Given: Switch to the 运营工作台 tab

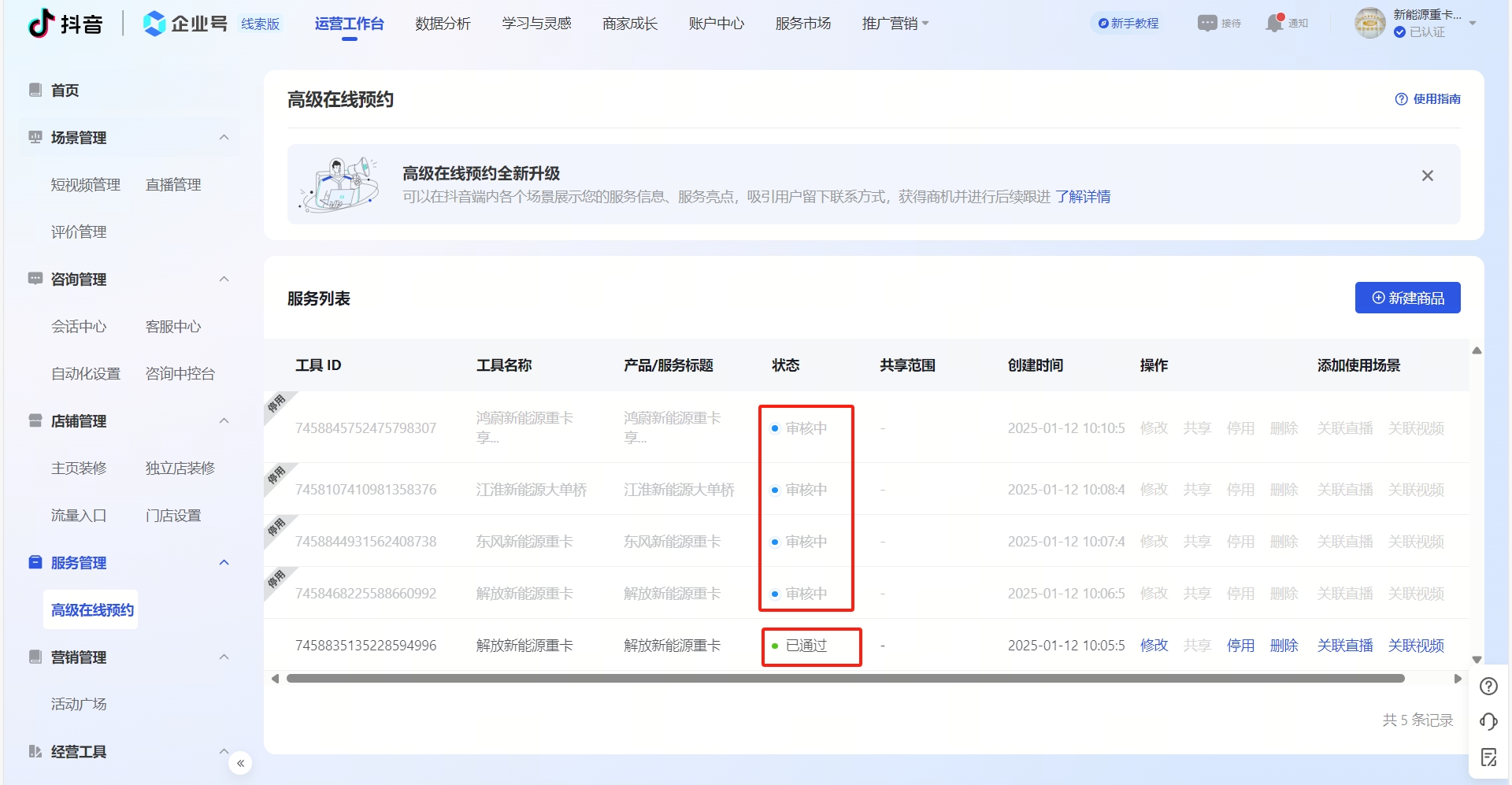Looking at the screenshot, I should 349,24.
